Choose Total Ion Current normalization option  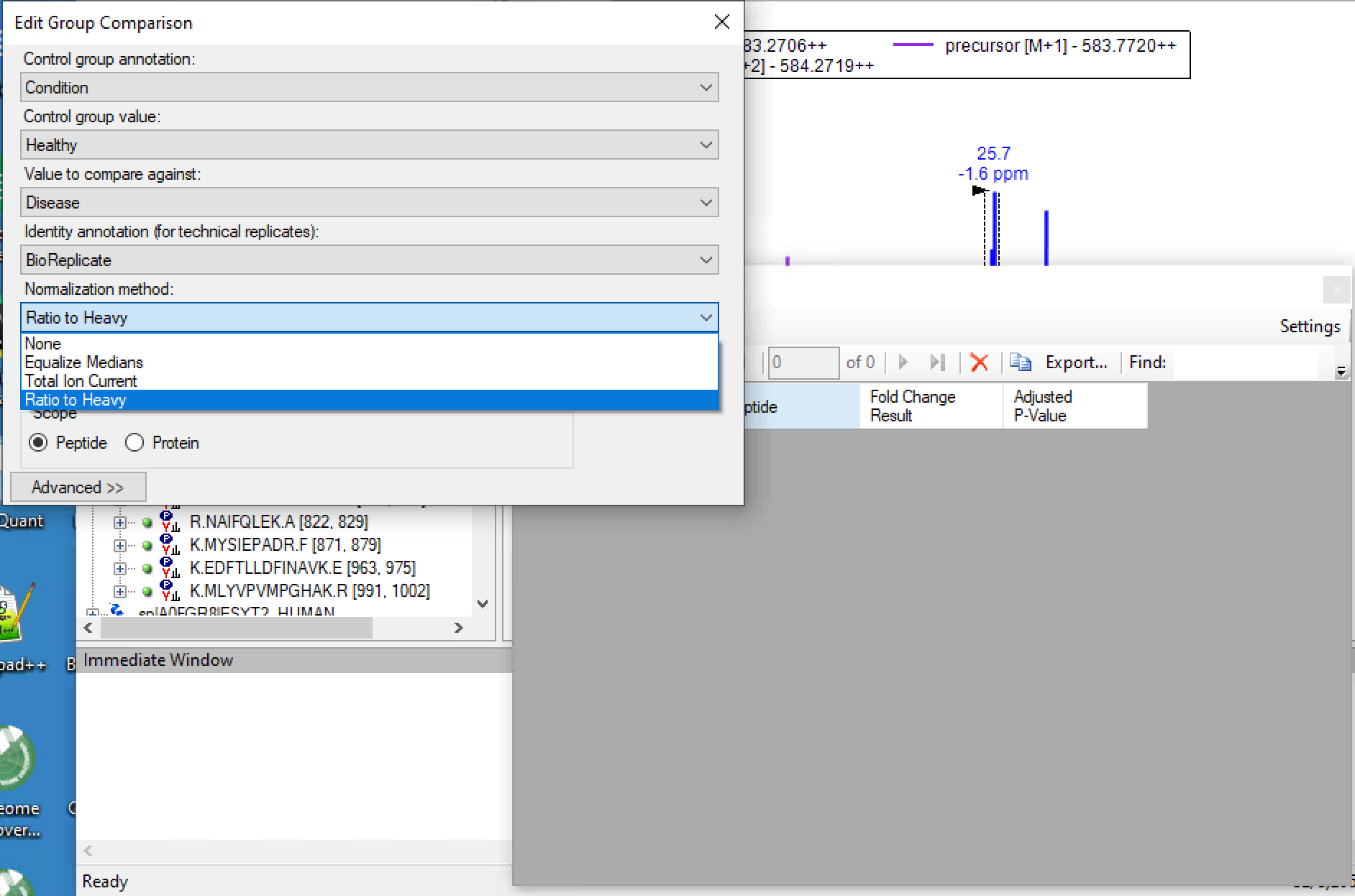point(81,381)
